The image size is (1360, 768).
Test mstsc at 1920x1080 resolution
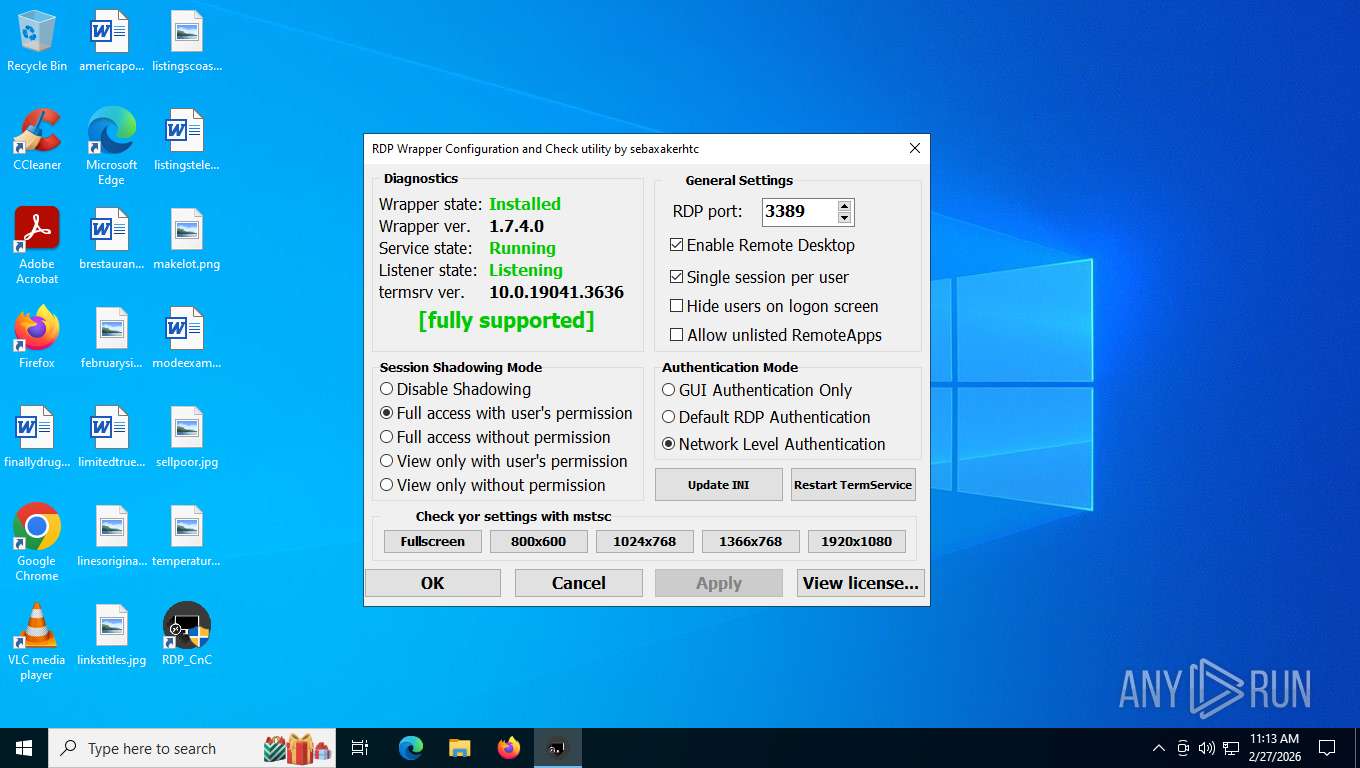click(x=857, y=541)
